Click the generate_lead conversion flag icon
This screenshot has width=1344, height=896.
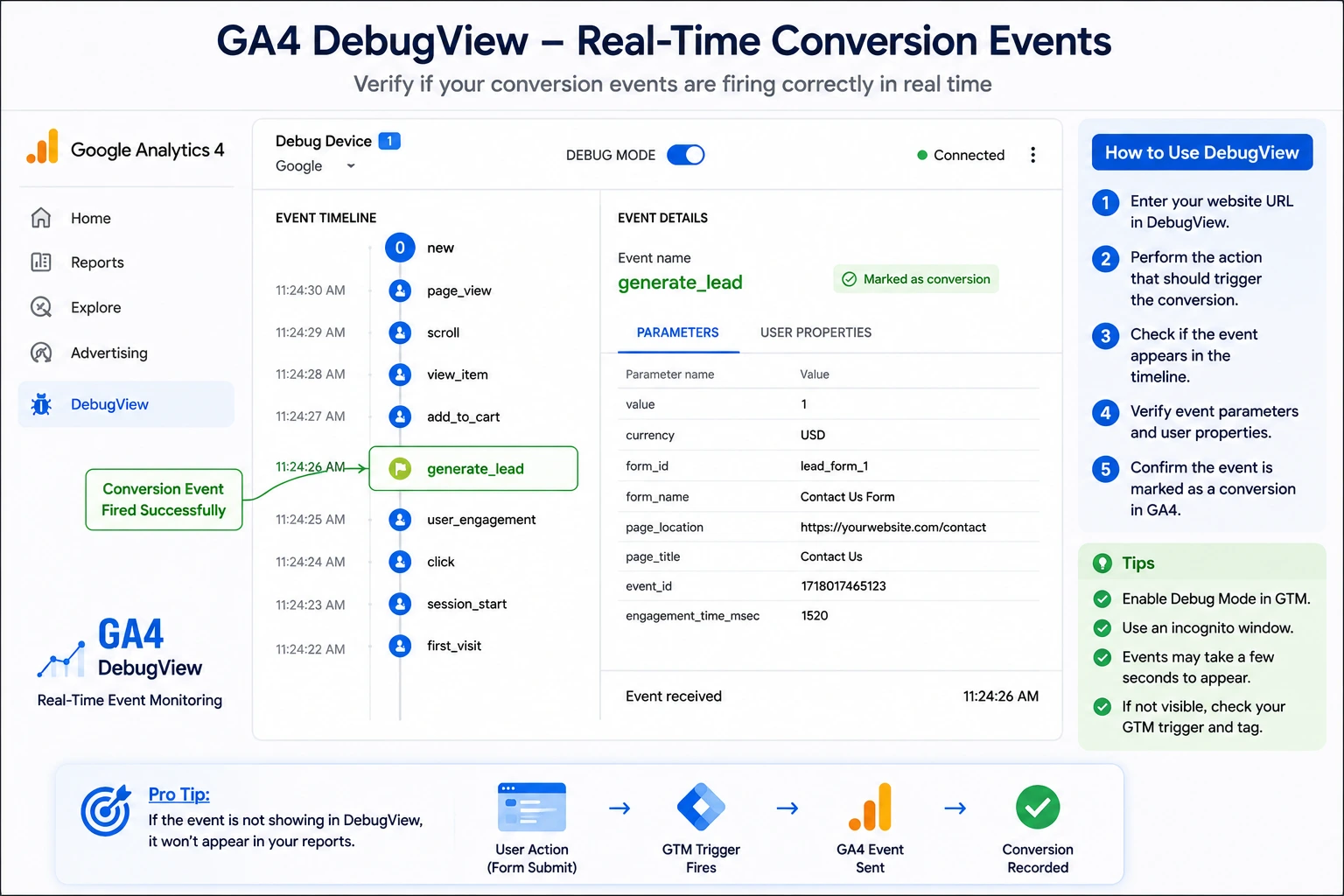point(400,469)
